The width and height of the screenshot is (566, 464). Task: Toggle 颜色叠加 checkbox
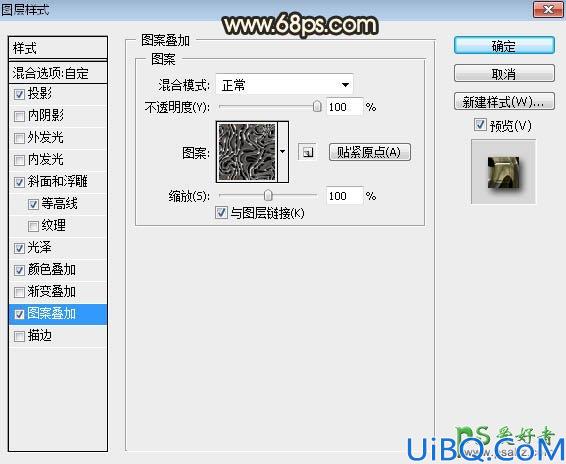19,270
